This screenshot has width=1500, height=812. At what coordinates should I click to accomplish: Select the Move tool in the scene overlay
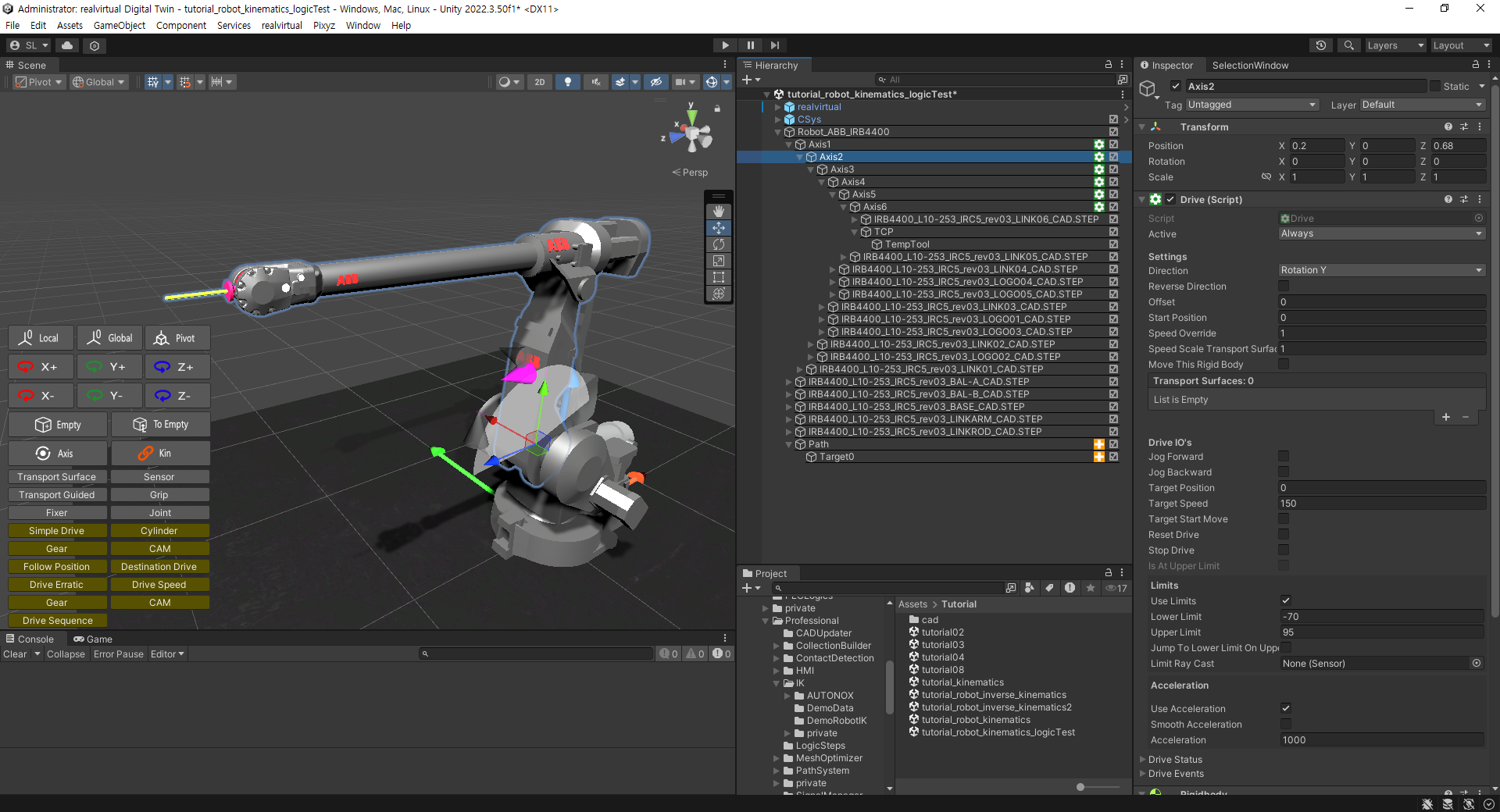pos(719,228)
